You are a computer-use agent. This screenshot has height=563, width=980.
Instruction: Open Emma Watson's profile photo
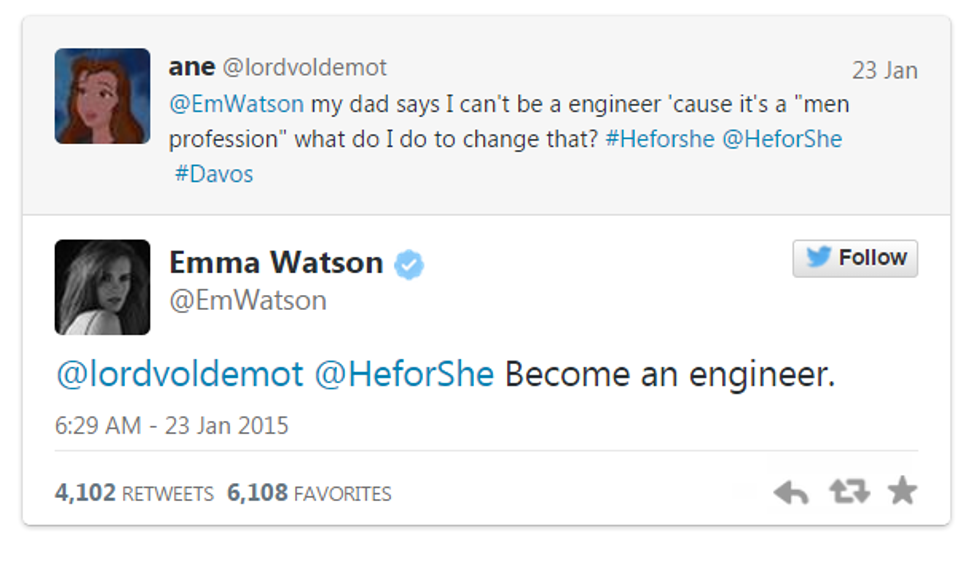pos(102,287)
